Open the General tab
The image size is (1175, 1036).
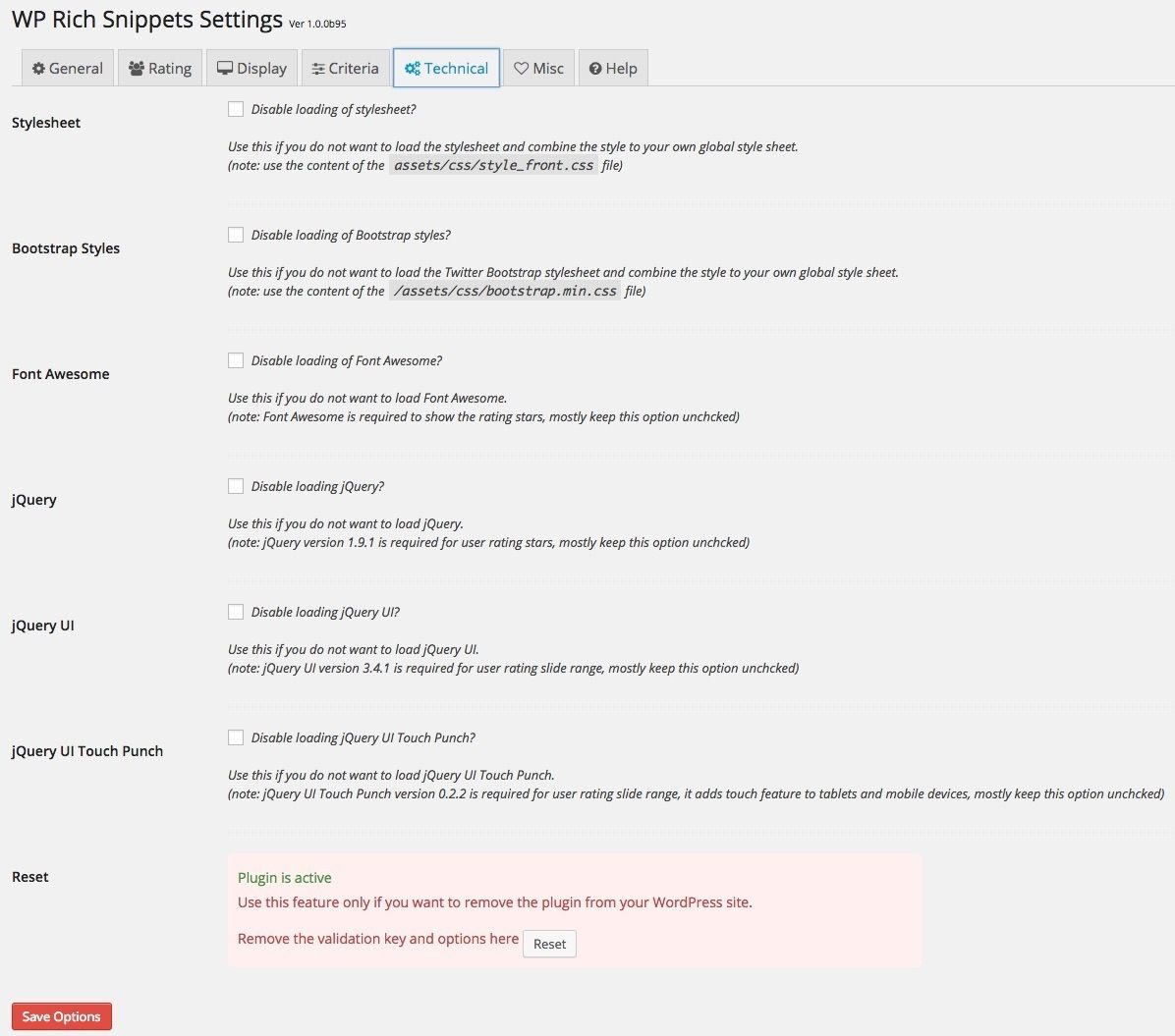(68, 68)
